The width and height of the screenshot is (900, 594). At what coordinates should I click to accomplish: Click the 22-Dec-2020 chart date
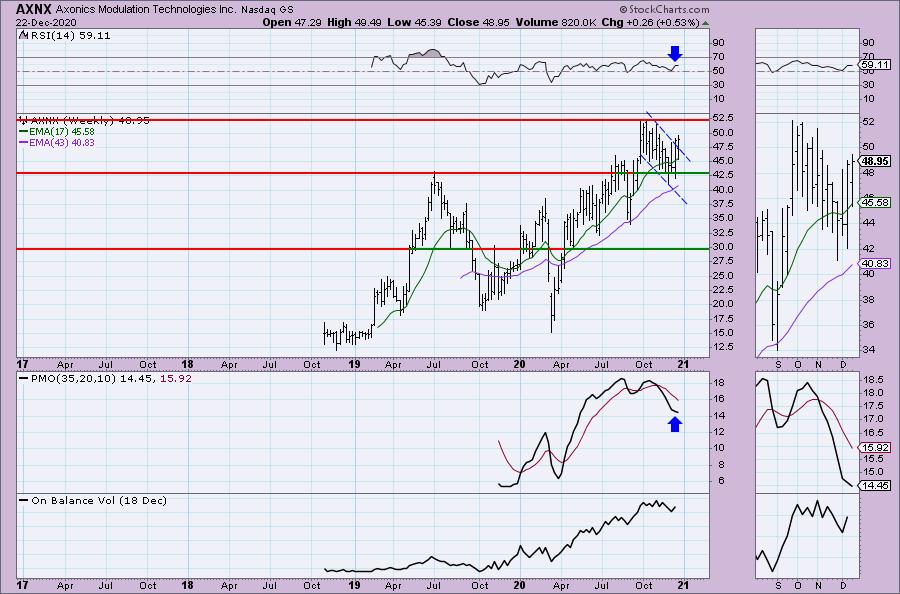[46, 23]
